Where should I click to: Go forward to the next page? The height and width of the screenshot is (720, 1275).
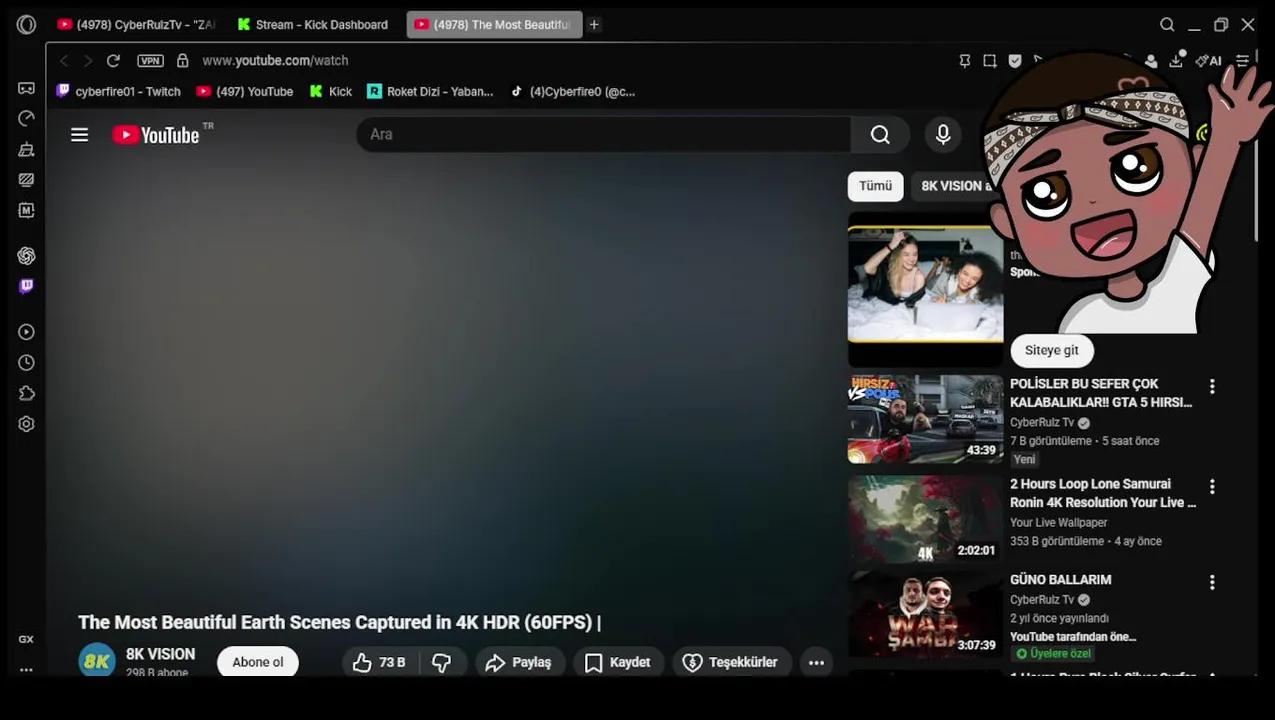(x=88, y=61)
